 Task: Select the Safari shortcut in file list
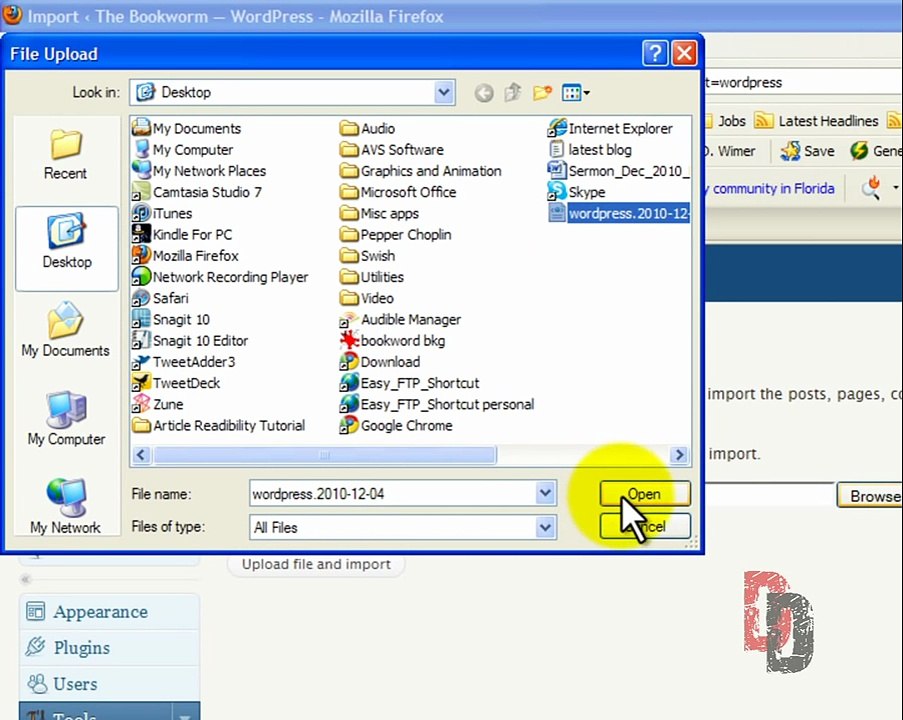161,298
